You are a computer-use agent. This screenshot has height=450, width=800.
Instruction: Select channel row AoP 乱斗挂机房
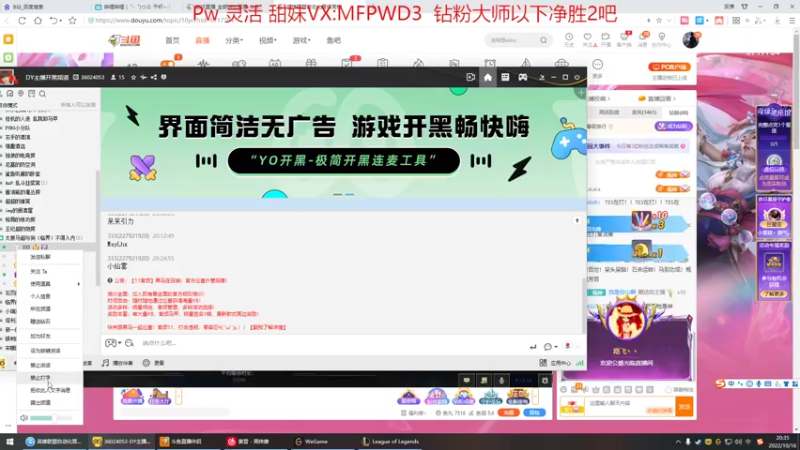26,183
